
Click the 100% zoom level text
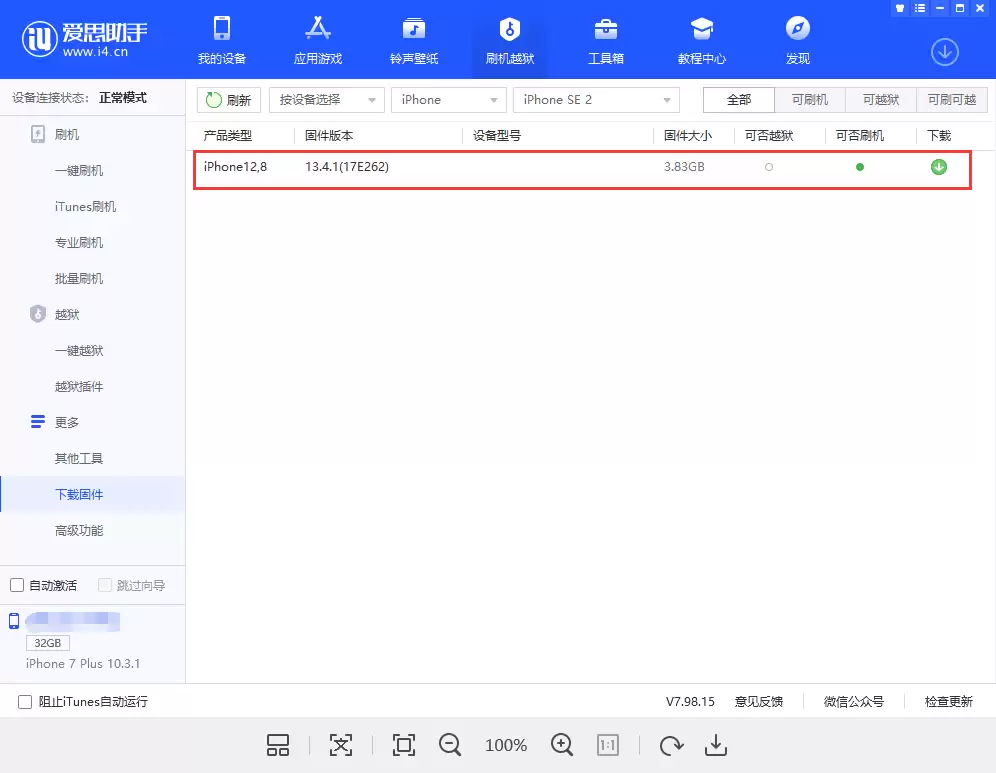pyautogui.click(x=506, y=745)
